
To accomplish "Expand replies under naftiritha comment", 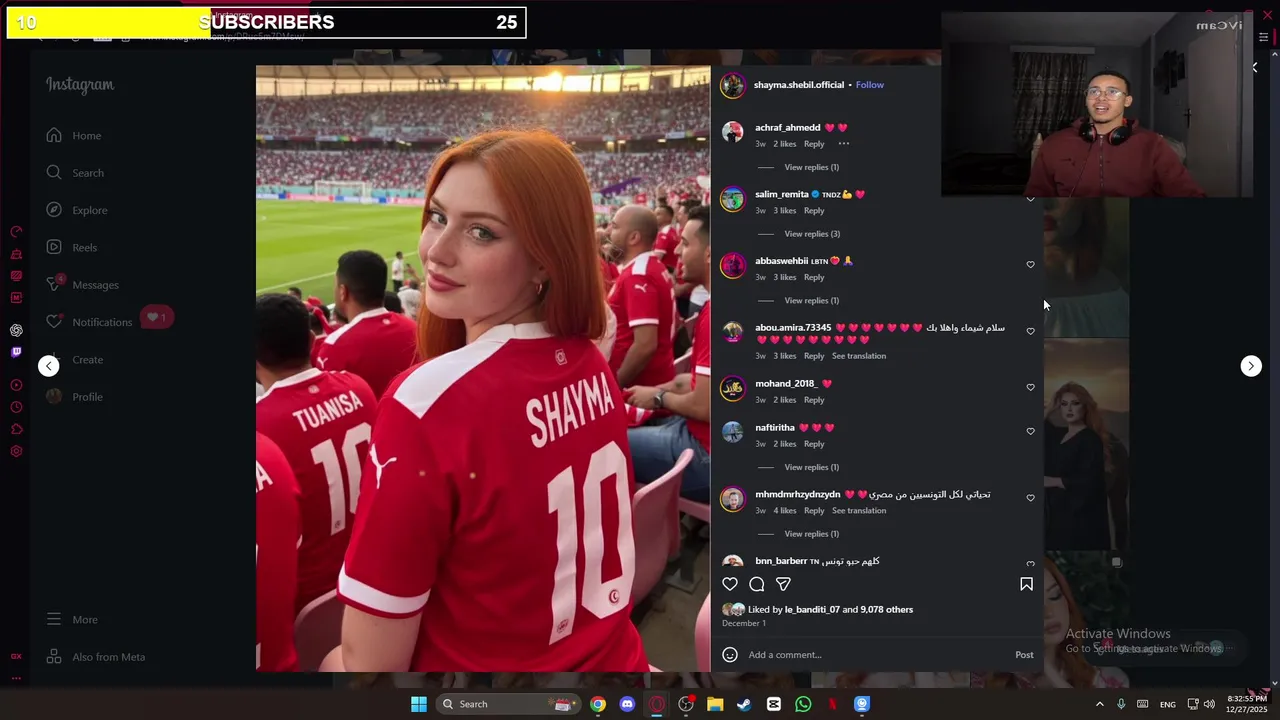I will [811, 467].
